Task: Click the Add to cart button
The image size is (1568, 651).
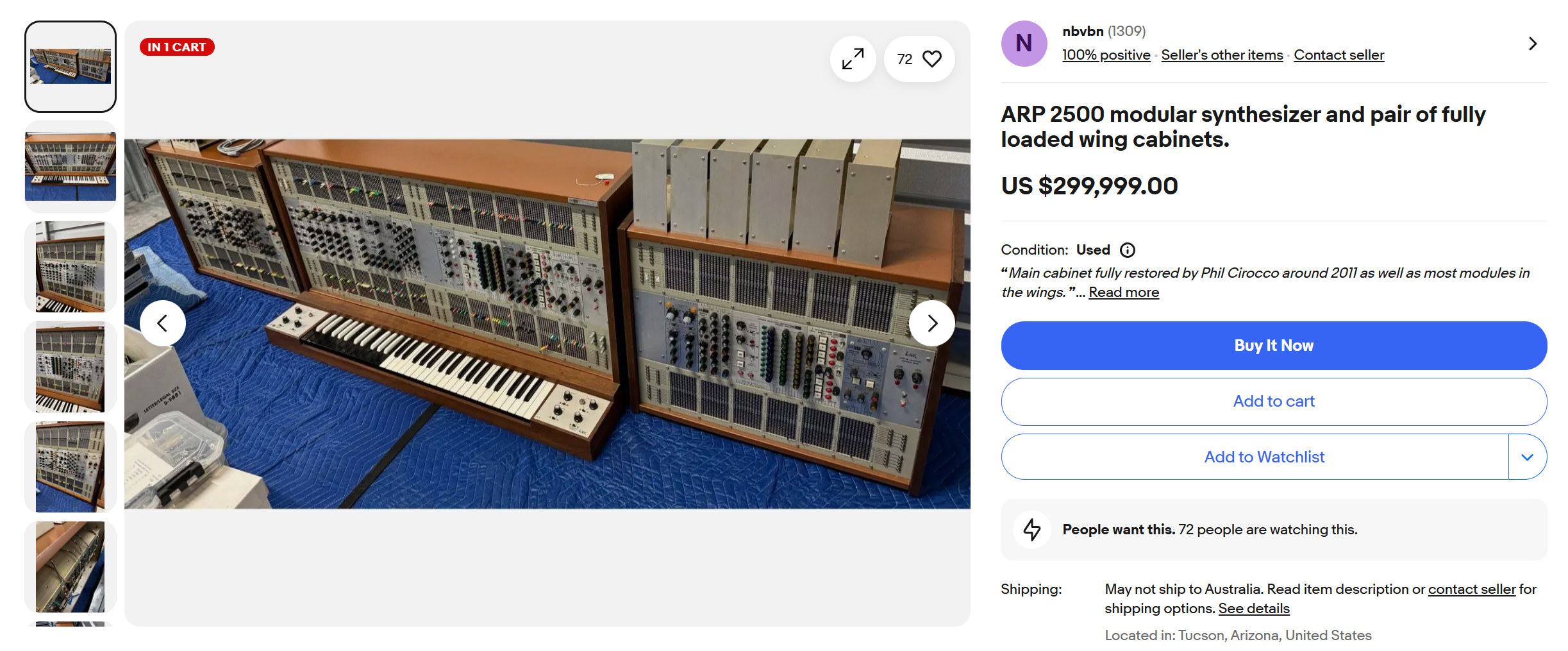Action: coord(1274,402)
